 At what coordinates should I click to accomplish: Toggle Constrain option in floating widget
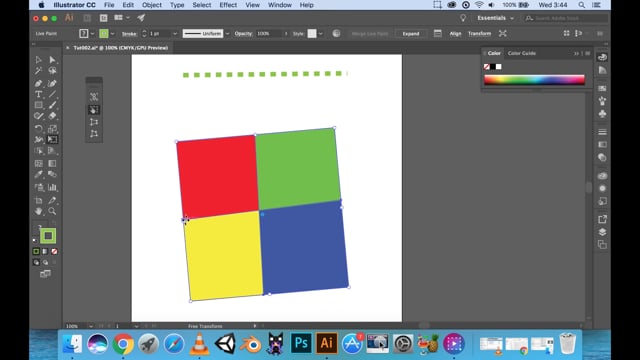pos(94,97)
